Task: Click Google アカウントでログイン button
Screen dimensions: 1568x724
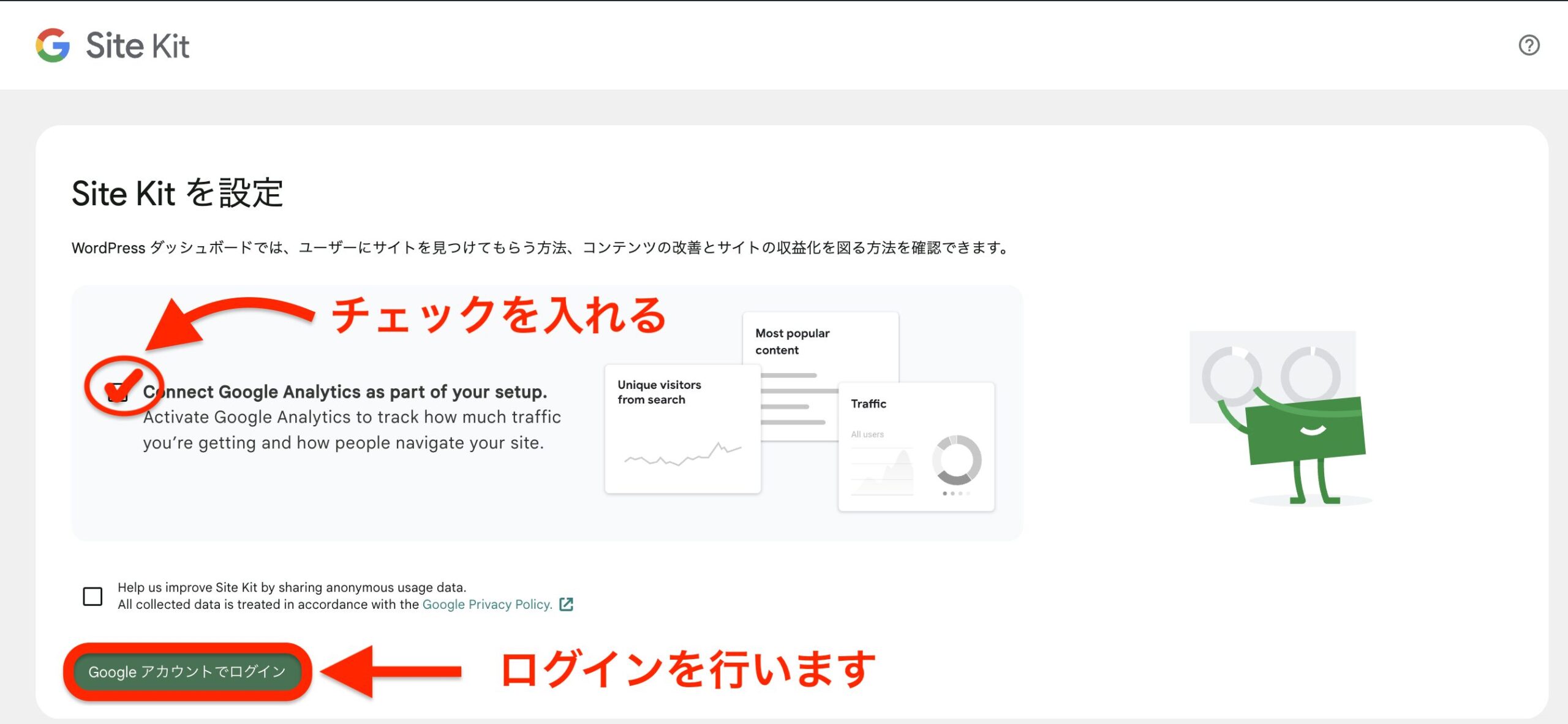Action: click(x=187, y=672)
